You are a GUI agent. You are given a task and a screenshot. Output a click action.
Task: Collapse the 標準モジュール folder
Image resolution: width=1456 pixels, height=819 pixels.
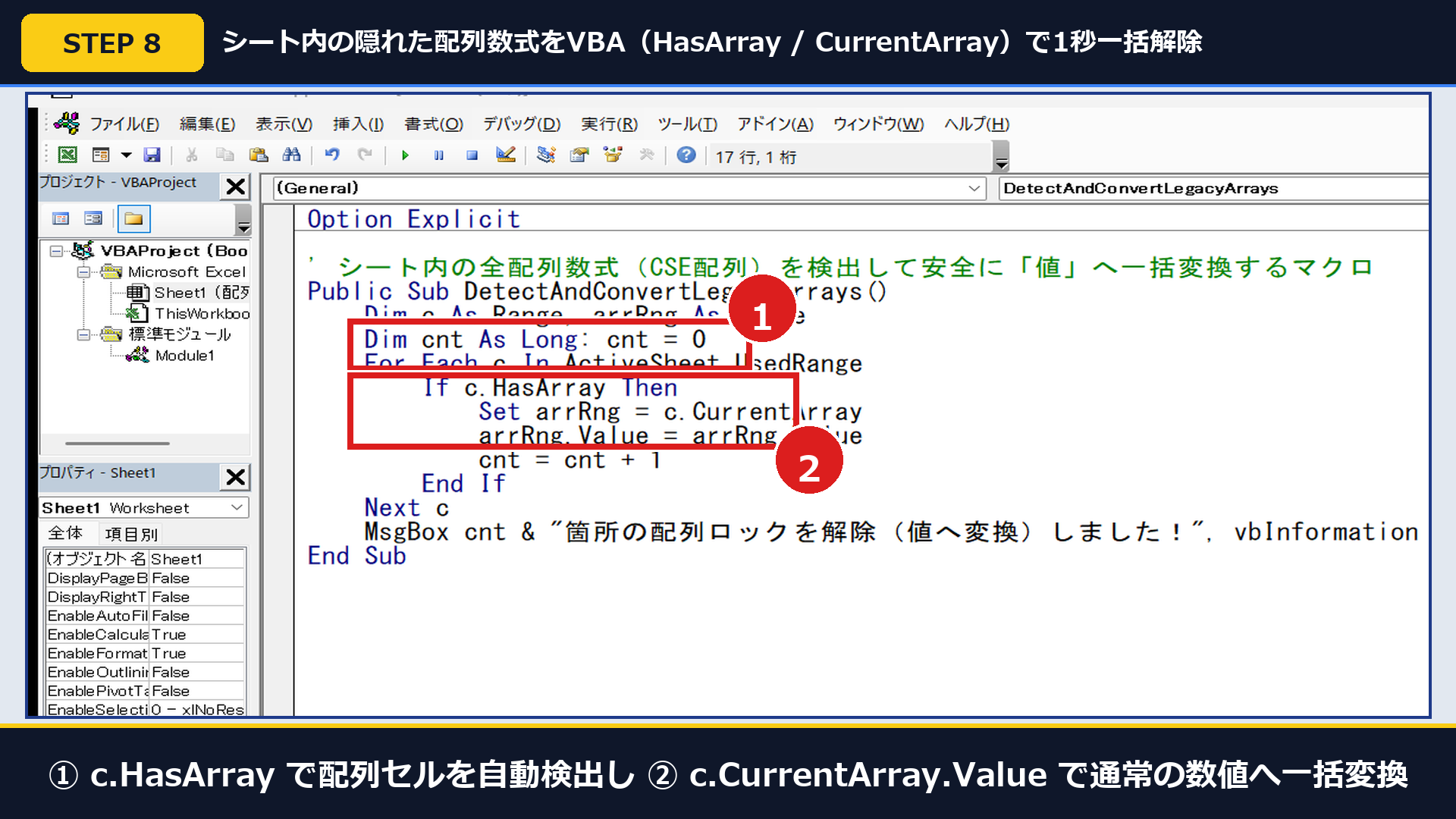(x=83, y=334)
